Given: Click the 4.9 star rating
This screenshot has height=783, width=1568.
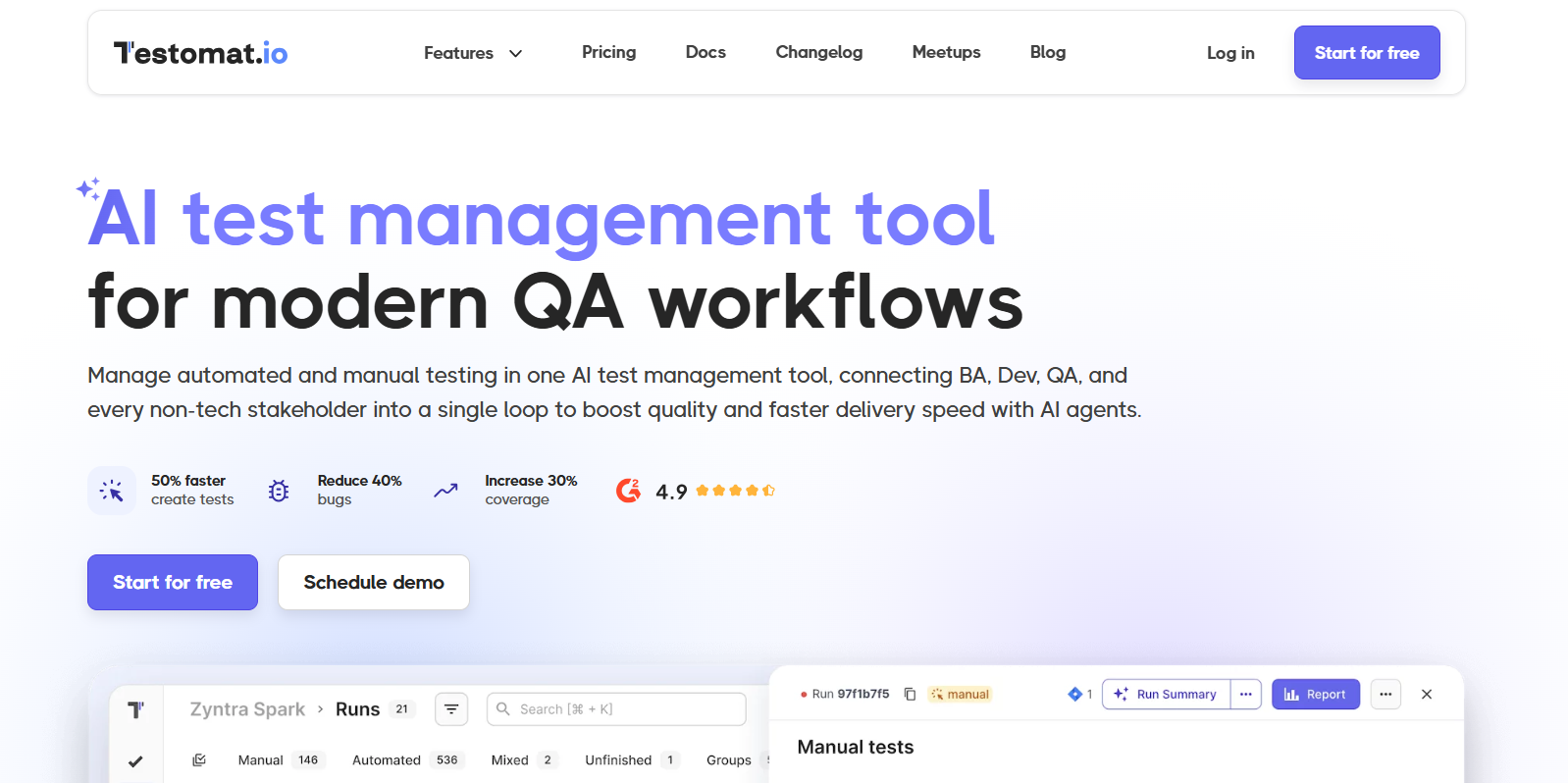Looking at the screenshot, I should (x=715, y=491).
